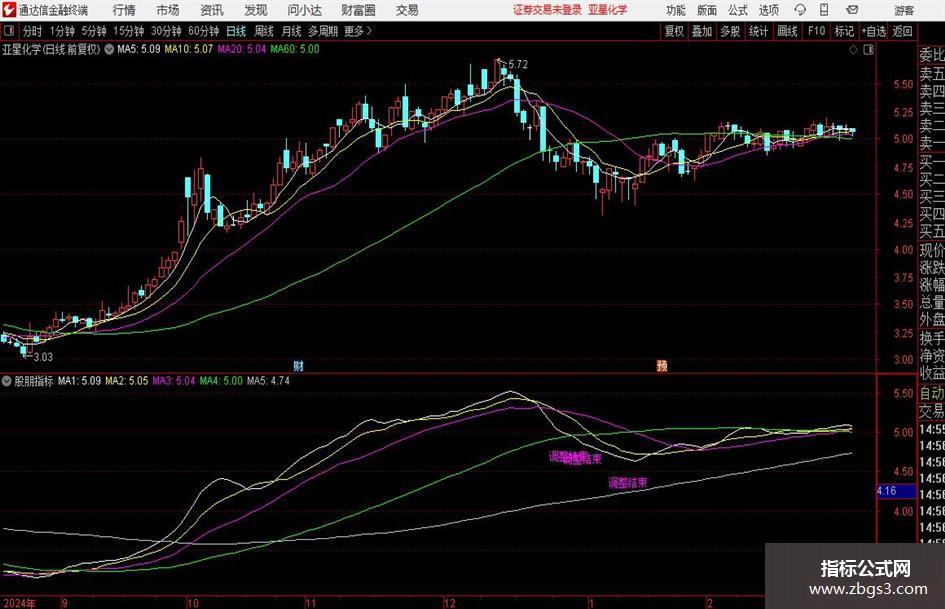
Task: Toggle the 复权 option
Action: pos(674,31)
